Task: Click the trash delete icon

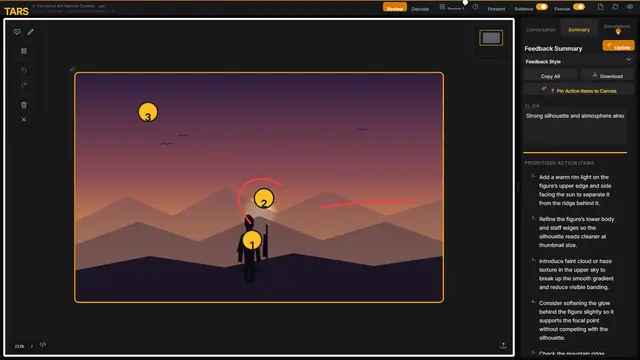Action: pyautogui.click(x=24, y=105)
